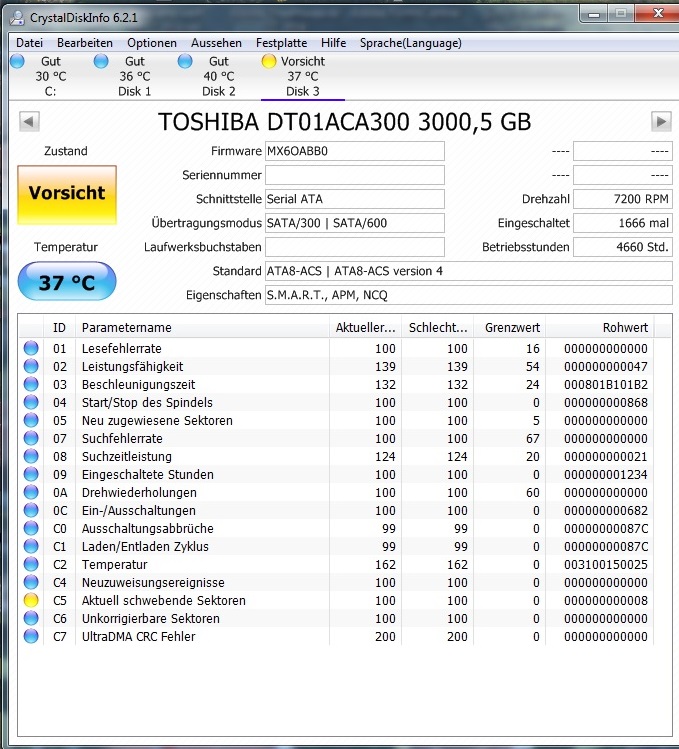Click the yellow status orb for Disk 3
This screenshot has width=679, height=749.
point(269,61)
